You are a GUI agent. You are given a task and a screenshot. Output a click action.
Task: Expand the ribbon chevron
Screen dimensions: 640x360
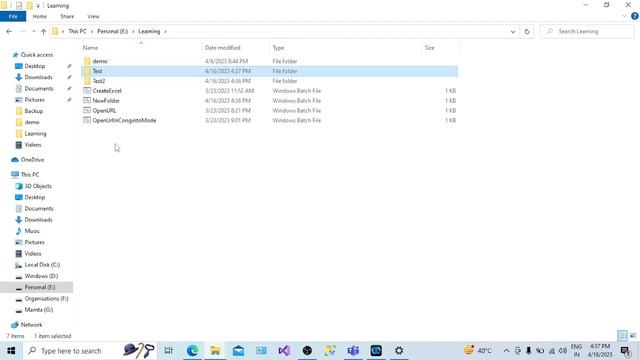point(624,16)
